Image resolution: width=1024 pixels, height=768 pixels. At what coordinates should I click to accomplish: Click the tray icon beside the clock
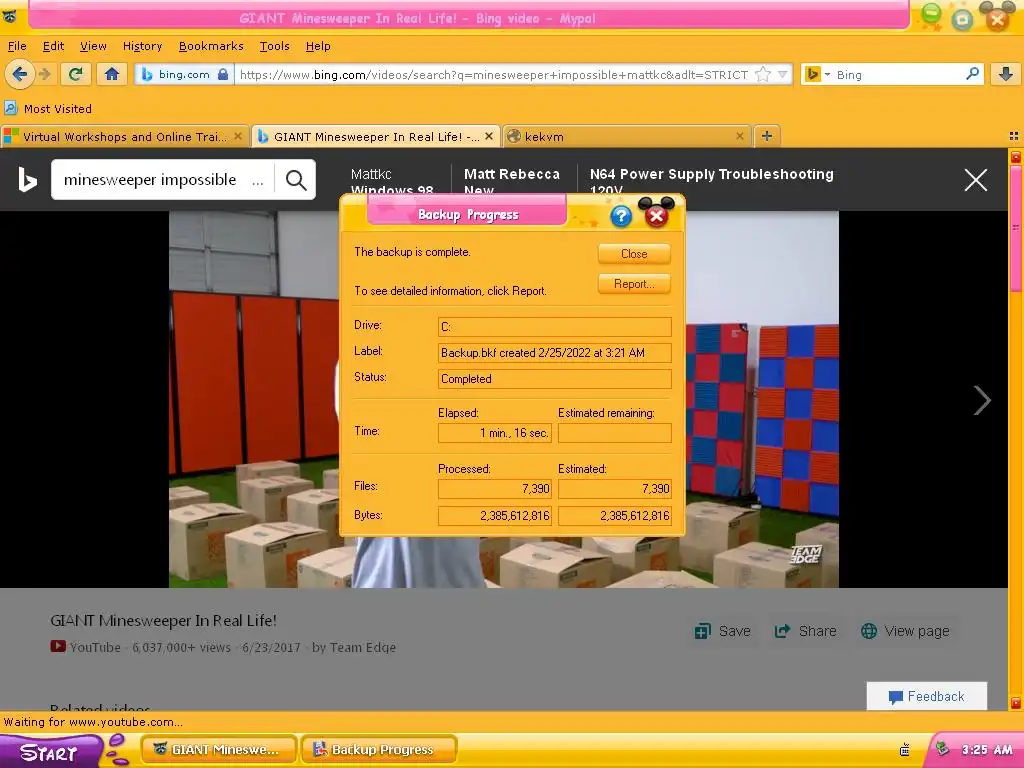pyautogui.click(x=942, y=748)
